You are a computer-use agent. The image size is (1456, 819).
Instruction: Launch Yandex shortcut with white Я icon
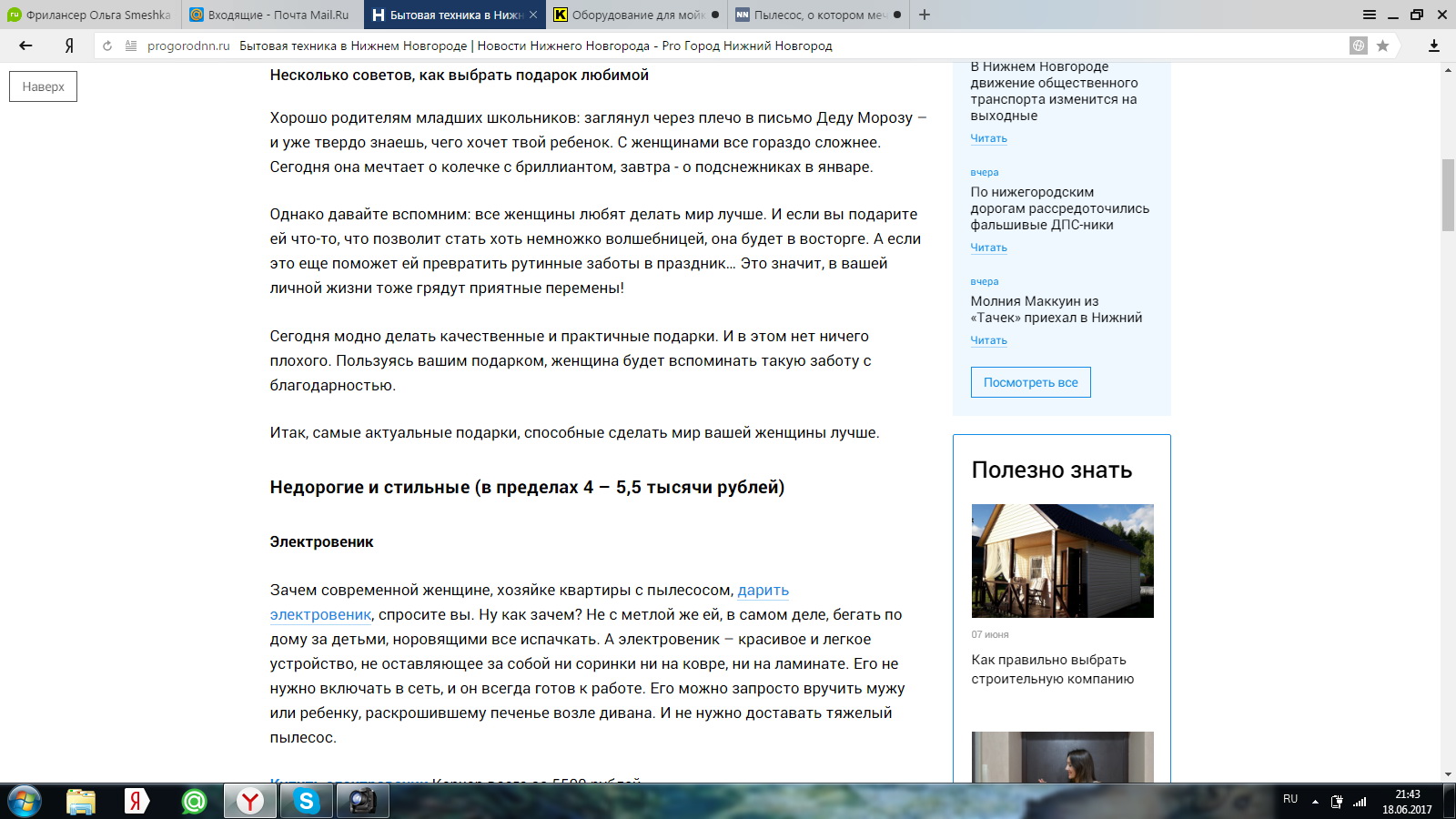click(136, 801)
